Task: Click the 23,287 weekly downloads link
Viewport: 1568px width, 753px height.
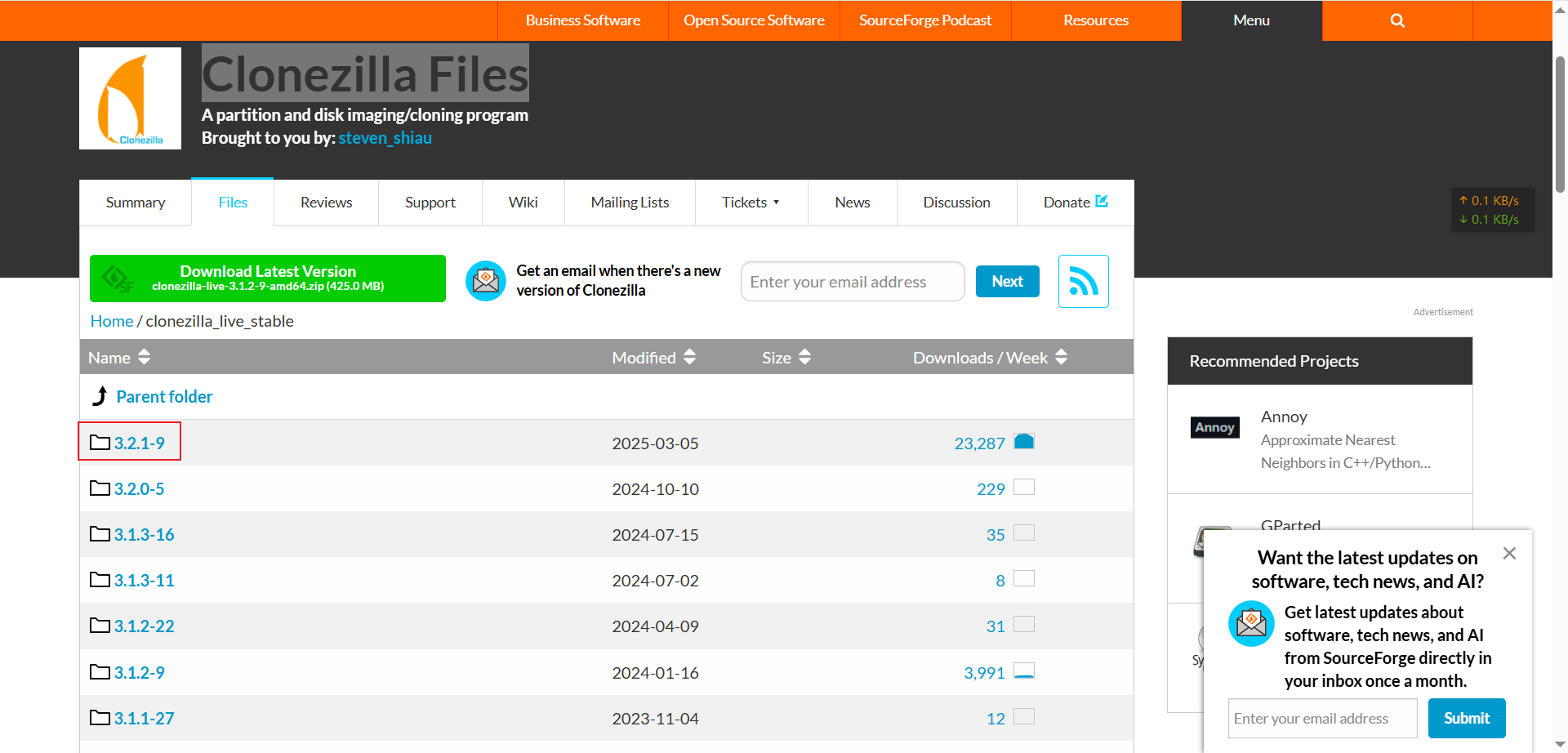Action: 979,443
